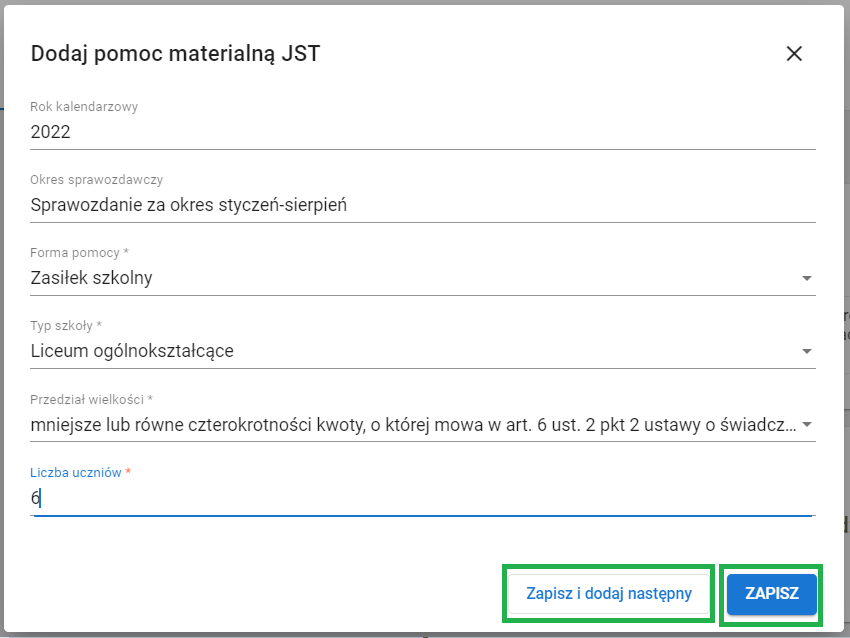
Task: Click the Liceum ogólnokształcące selection
Action: click(x=132, y=351)
